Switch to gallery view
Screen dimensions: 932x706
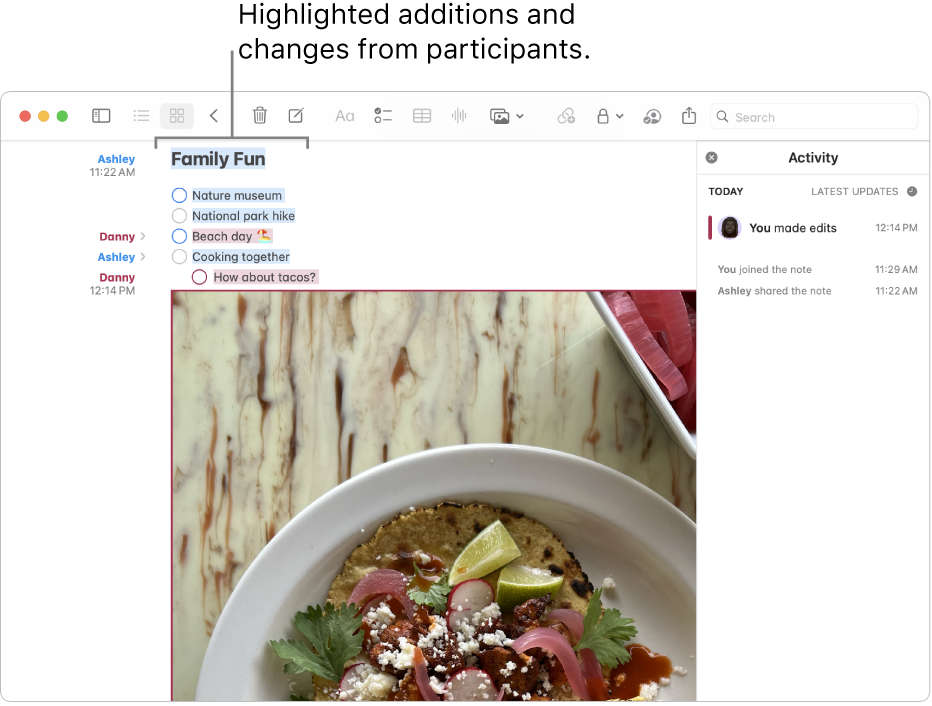177,115
